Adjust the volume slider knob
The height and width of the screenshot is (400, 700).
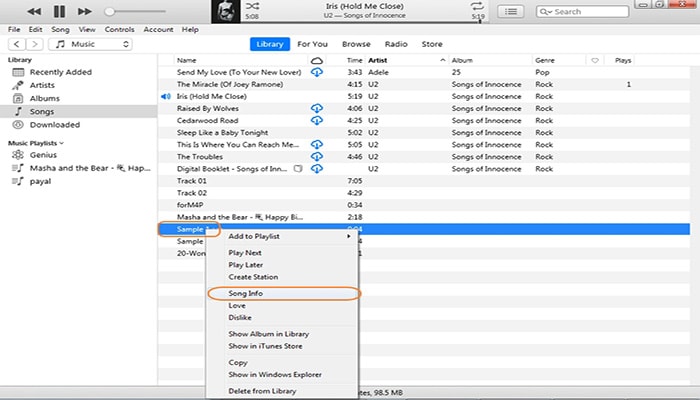(109, 12)
